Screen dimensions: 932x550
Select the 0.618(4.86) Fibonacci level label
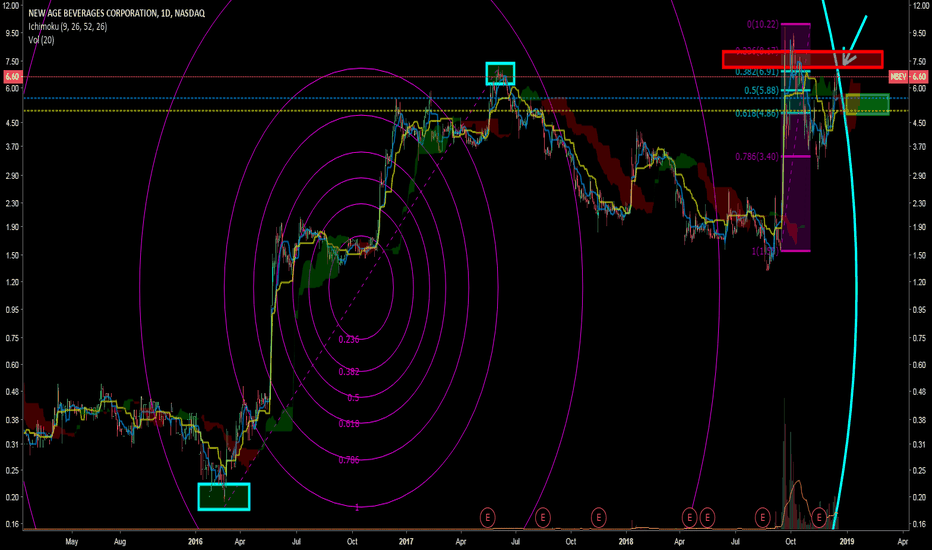757,114
